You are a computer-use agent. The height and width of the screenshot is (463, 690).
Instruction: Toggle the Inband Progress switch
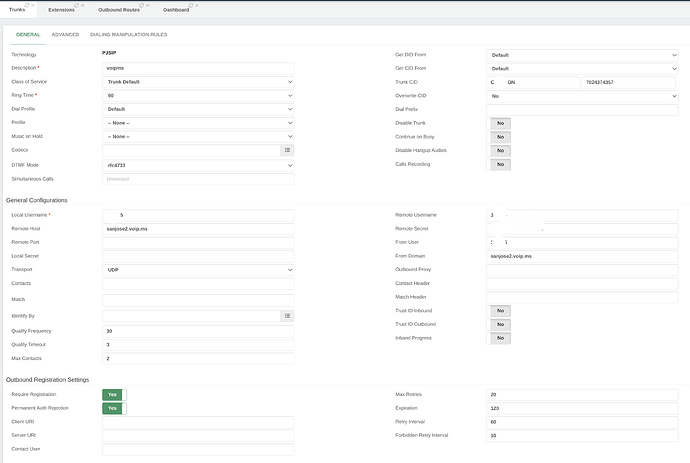coord(499,338)
